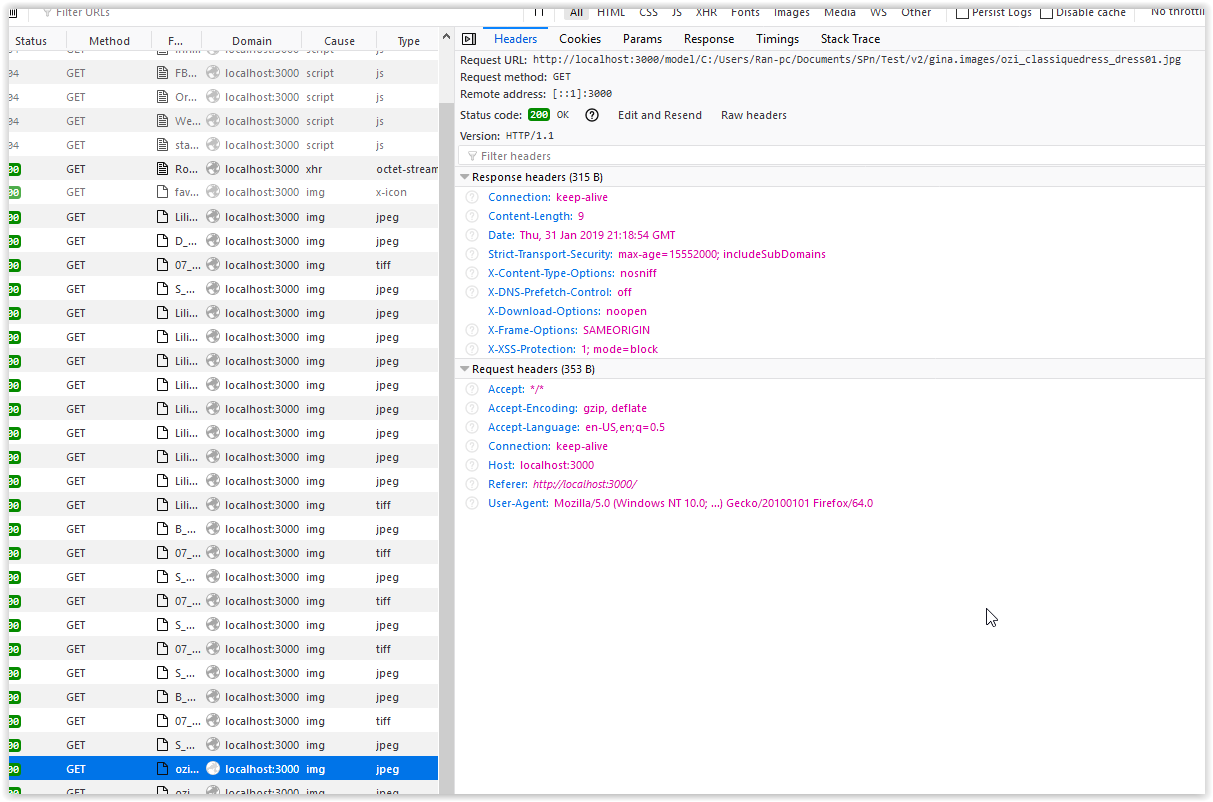Open help icon for X-DNS-Prefetch-Control header
1213x802 pixels.
(472, 292)
